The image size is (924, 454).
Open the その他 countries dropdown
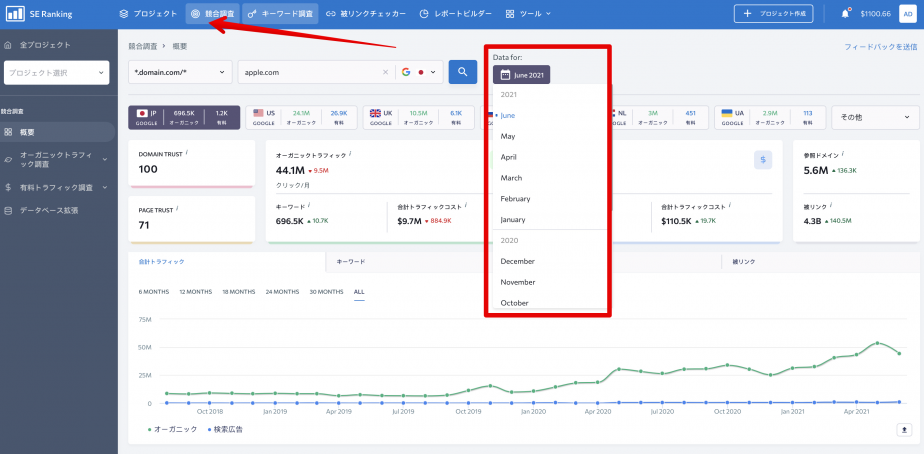(875, 117)
